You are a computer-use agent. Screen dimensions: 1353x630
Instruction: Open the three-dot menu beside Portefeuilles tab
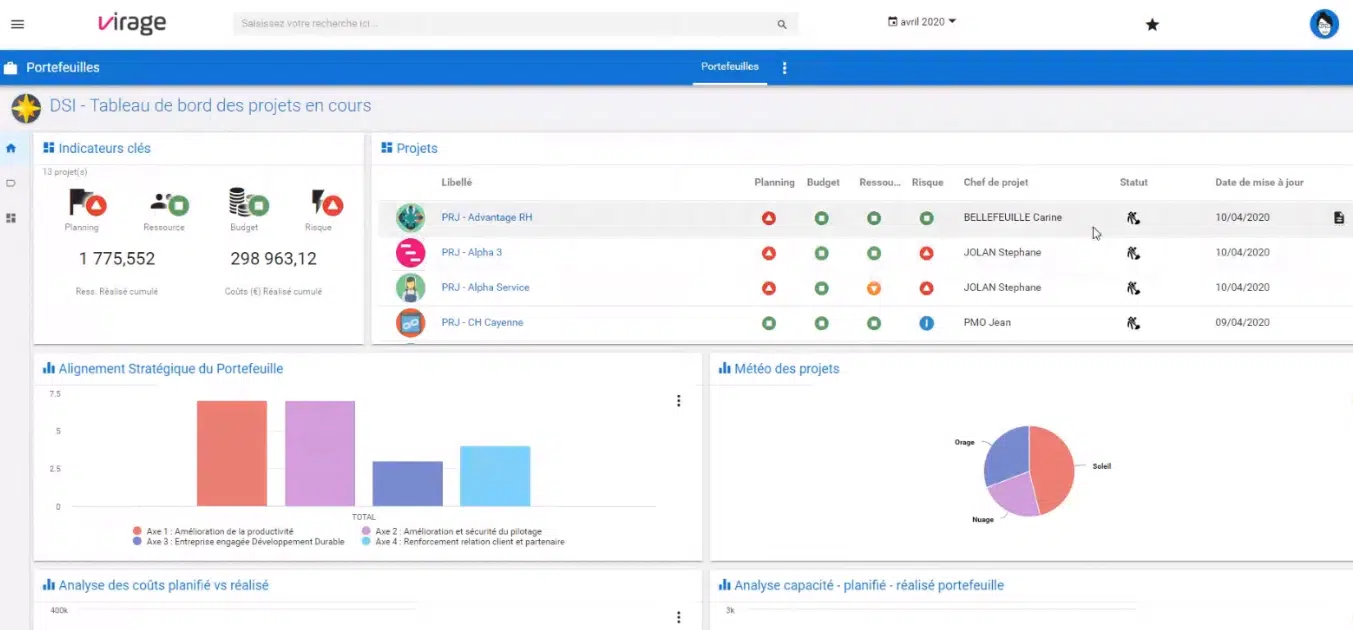(784, 68)
